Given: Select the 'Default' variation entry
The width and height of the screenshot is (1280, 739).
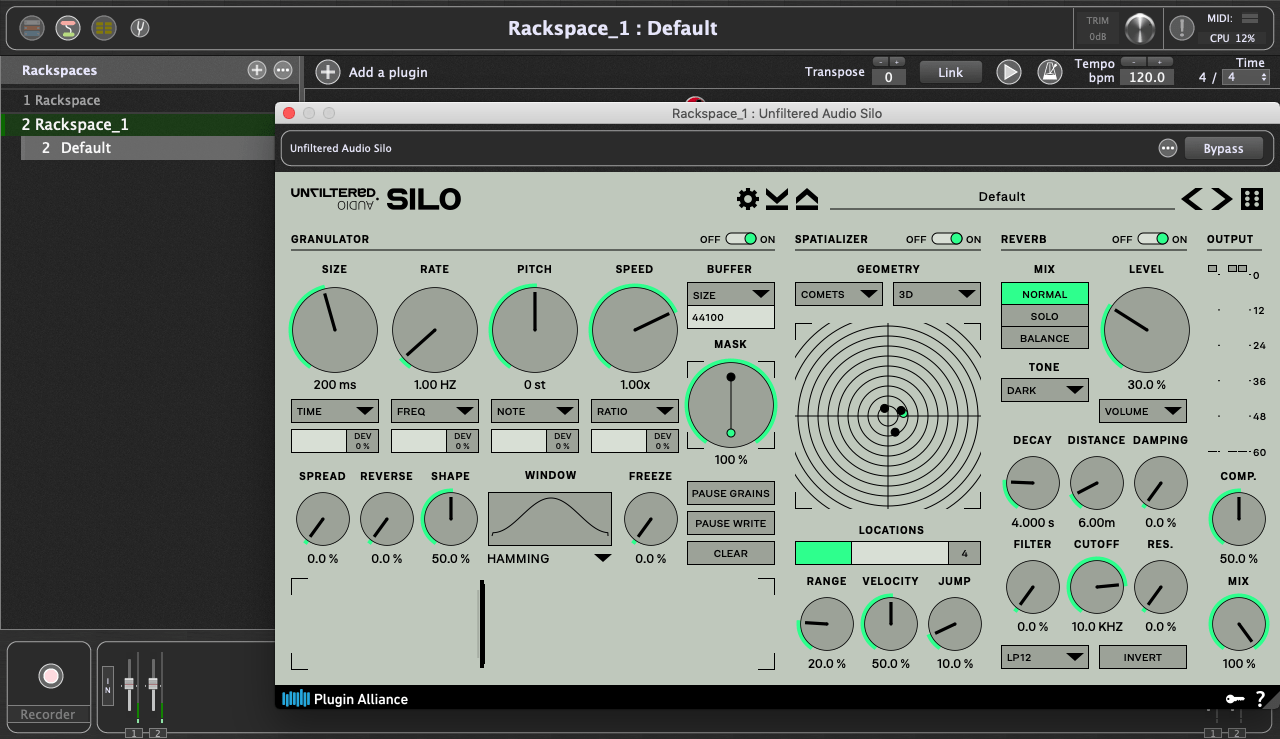Looking at the screenshot, I should pos(148,147).
